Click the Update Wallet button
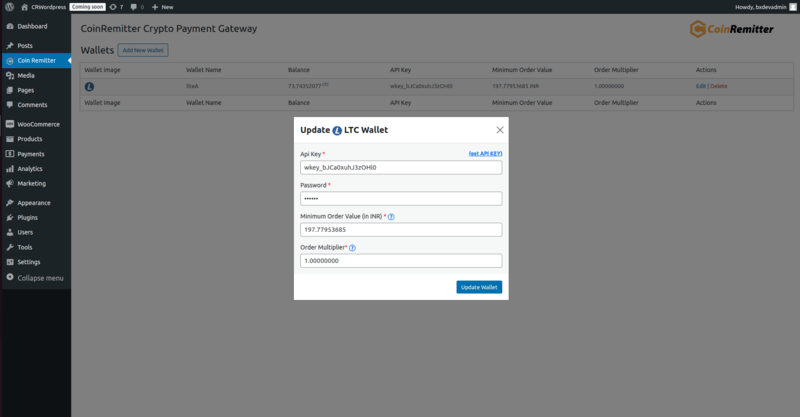This screenshot has height=417, width=800. click(x=479, y=287)
